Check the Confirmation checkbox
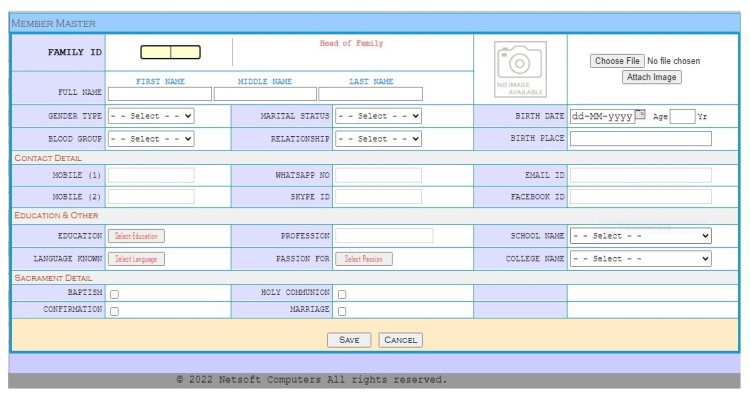The image size is (750, 400). click(114, 311)
